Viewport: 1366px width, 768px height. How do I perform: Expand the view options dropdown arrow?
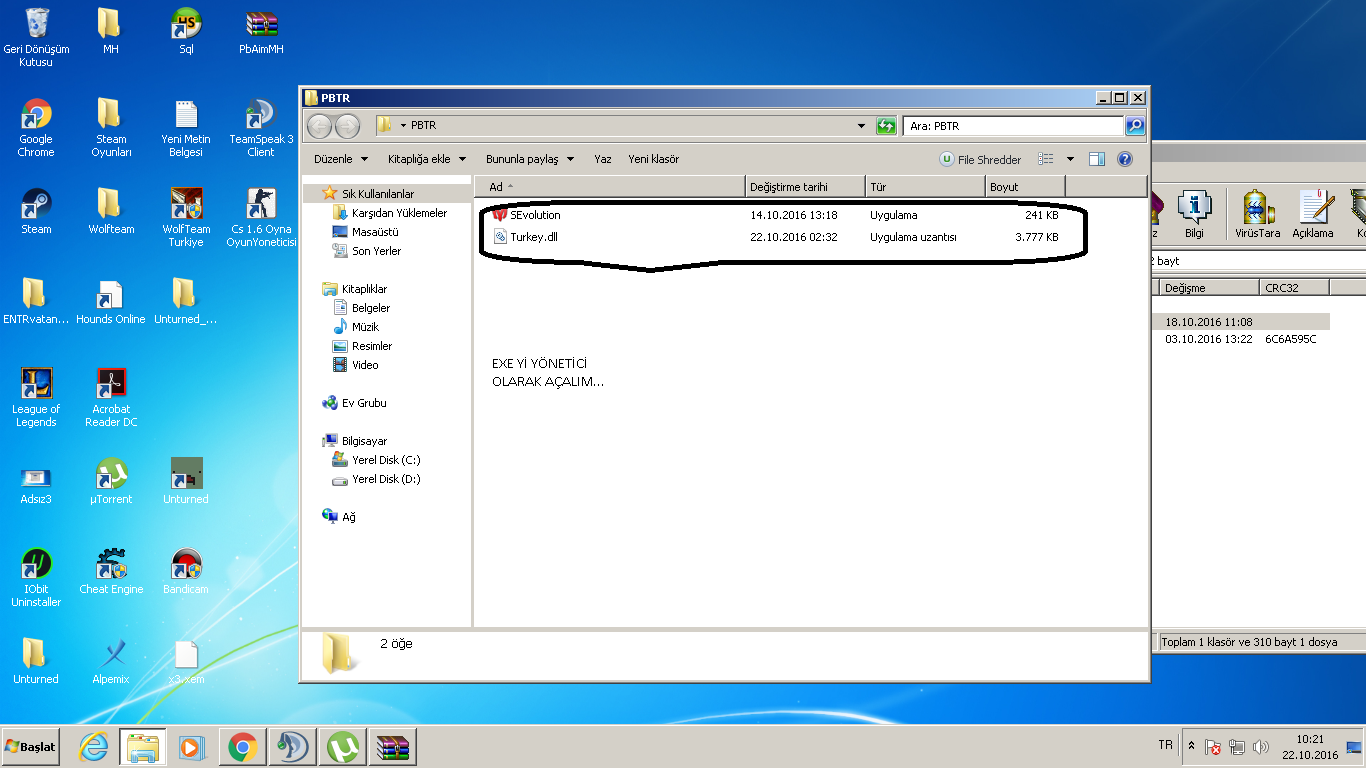pos(1070,159)
